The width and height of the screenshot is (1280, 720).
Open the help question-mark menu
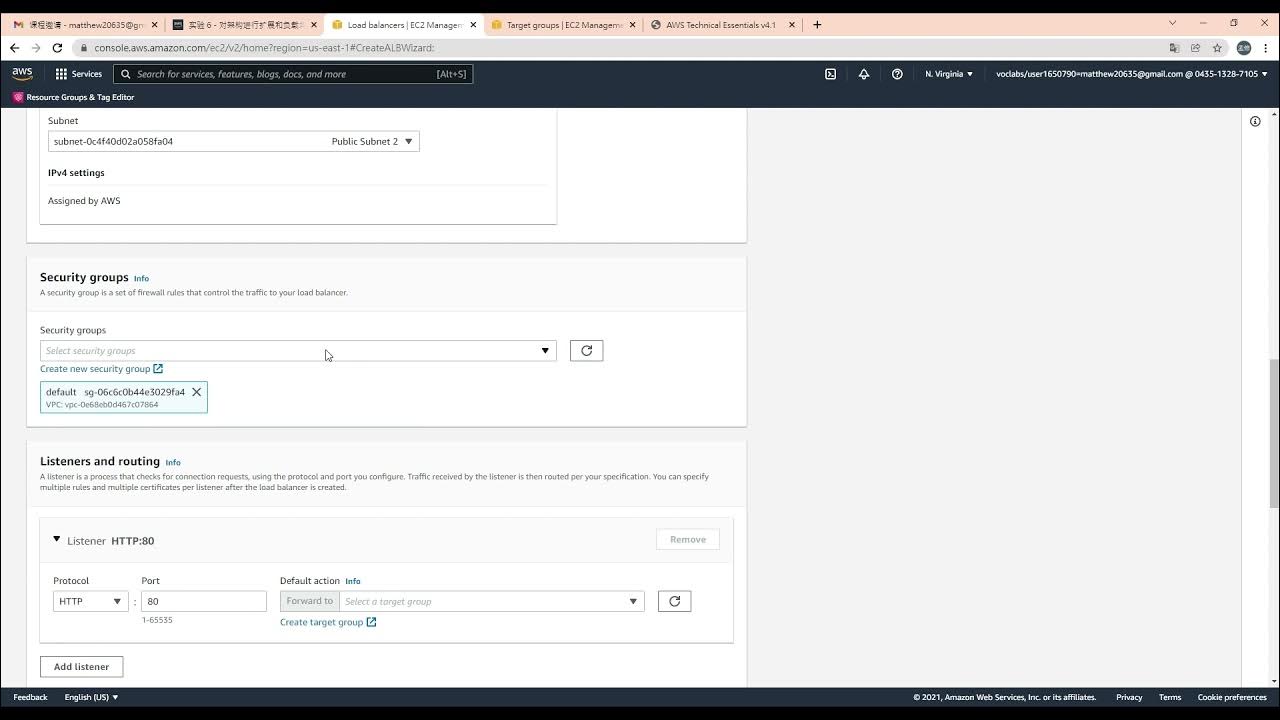pyautogui.click(x=897, y=74)
